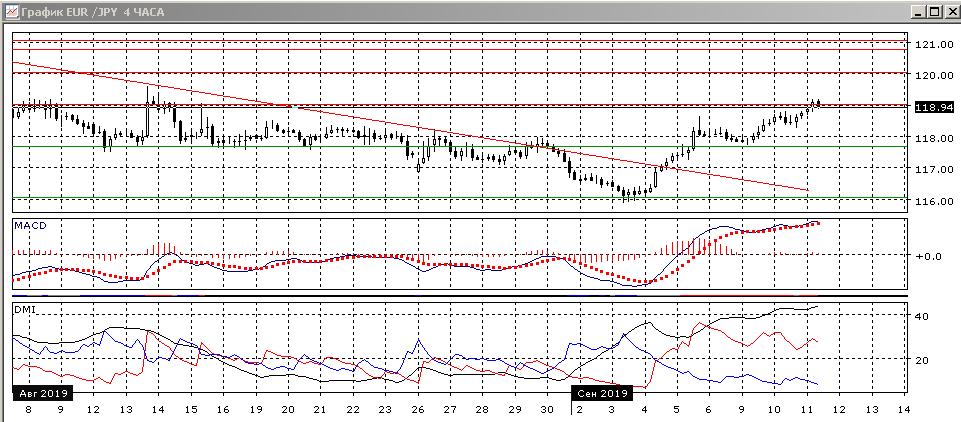This screenshot has width=961, height=422.
Task: Minimize the EUR/JPY chart window
Action: pos(918,11)
